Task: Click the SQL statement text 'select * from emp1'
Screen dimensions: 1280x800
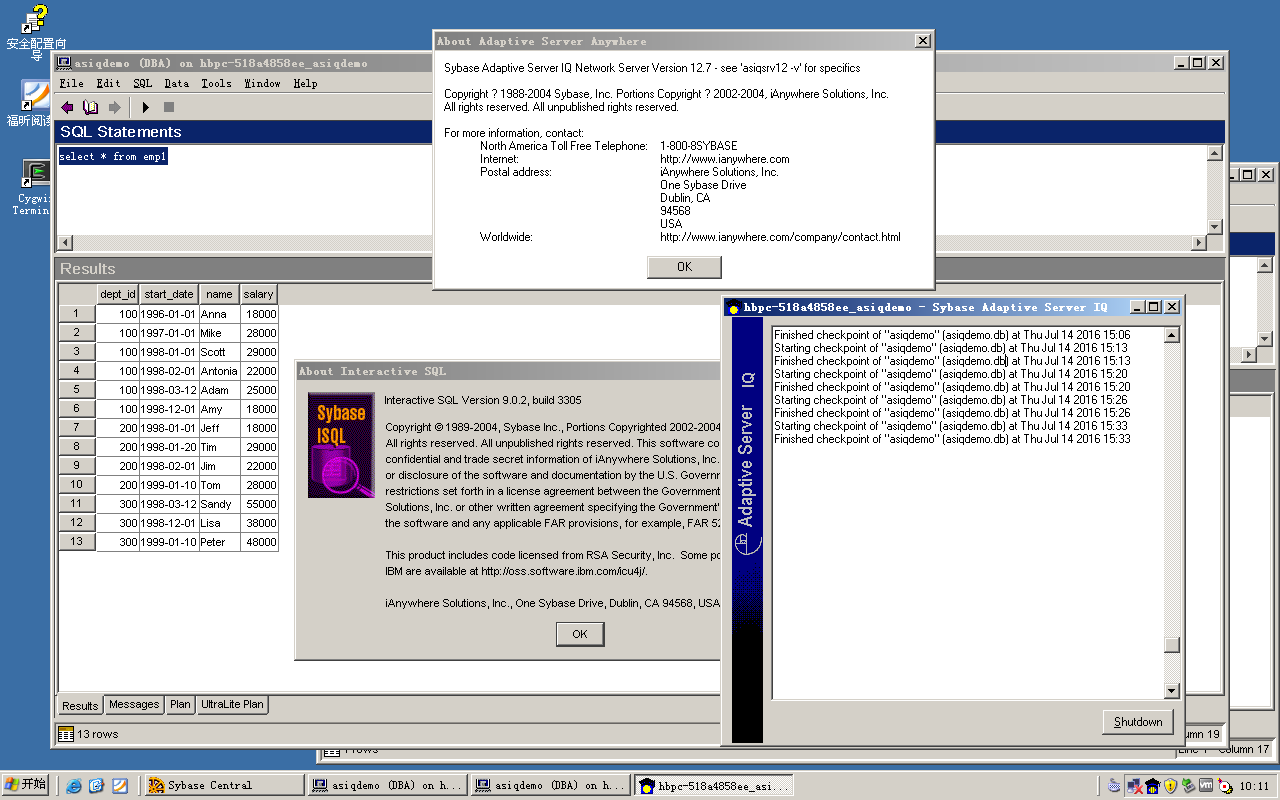Action: coord(113,157)
